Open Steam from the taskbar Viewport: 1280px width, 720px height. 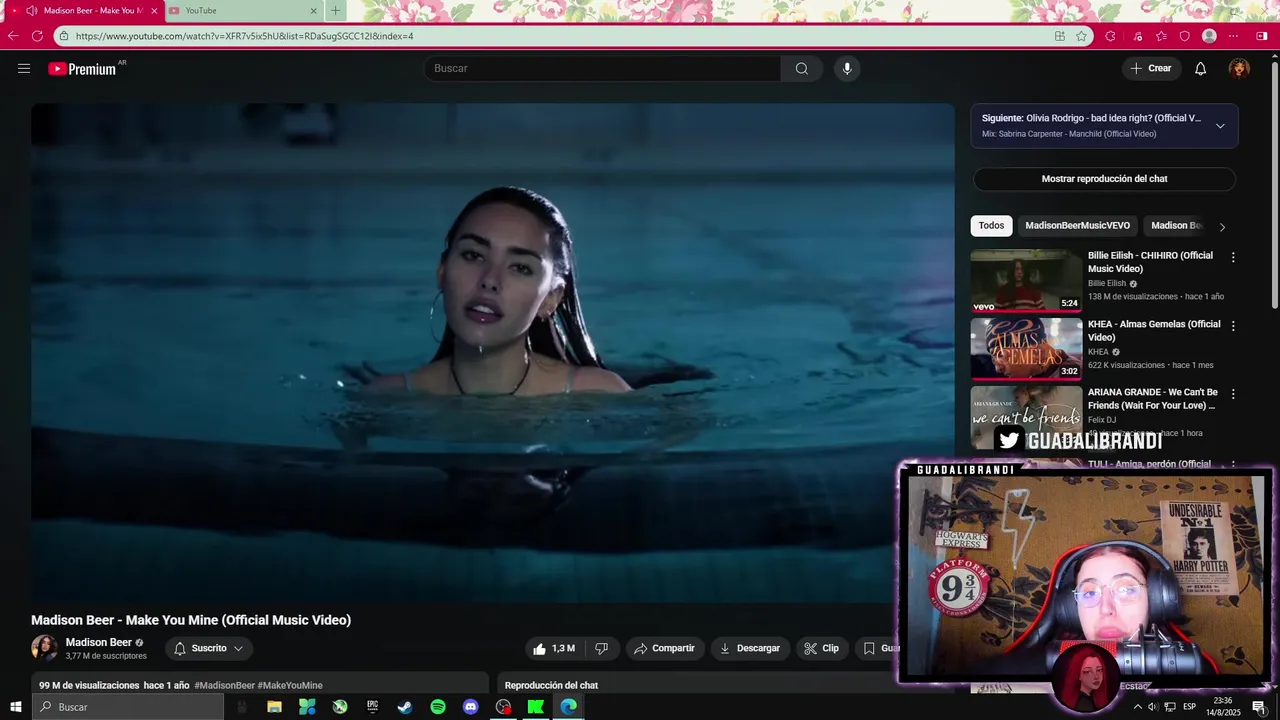405,707
